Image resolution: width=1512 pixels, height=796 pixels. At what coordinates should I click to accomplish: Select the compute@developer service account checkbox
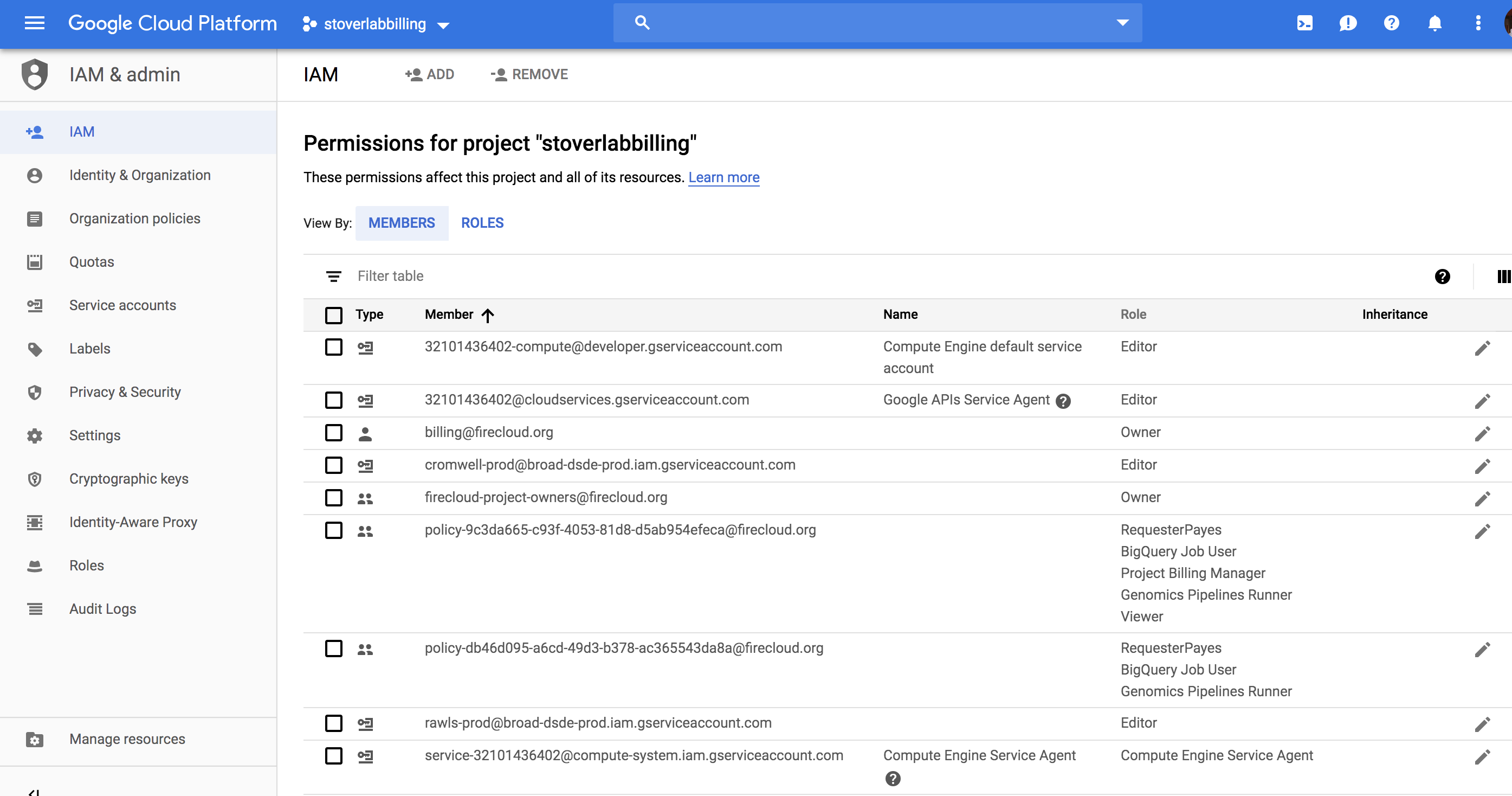(x=333, y=347)
